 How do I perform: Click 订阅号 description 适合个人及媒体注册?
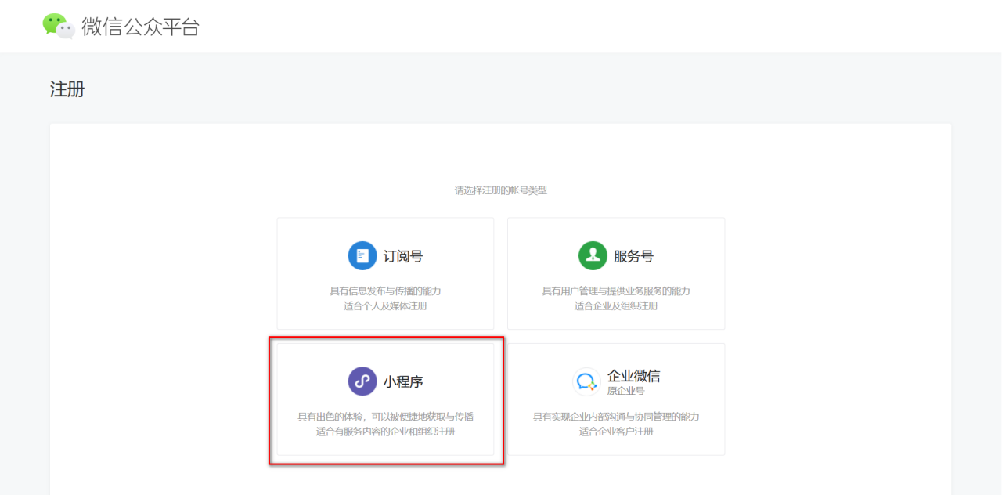coord(385,306)
